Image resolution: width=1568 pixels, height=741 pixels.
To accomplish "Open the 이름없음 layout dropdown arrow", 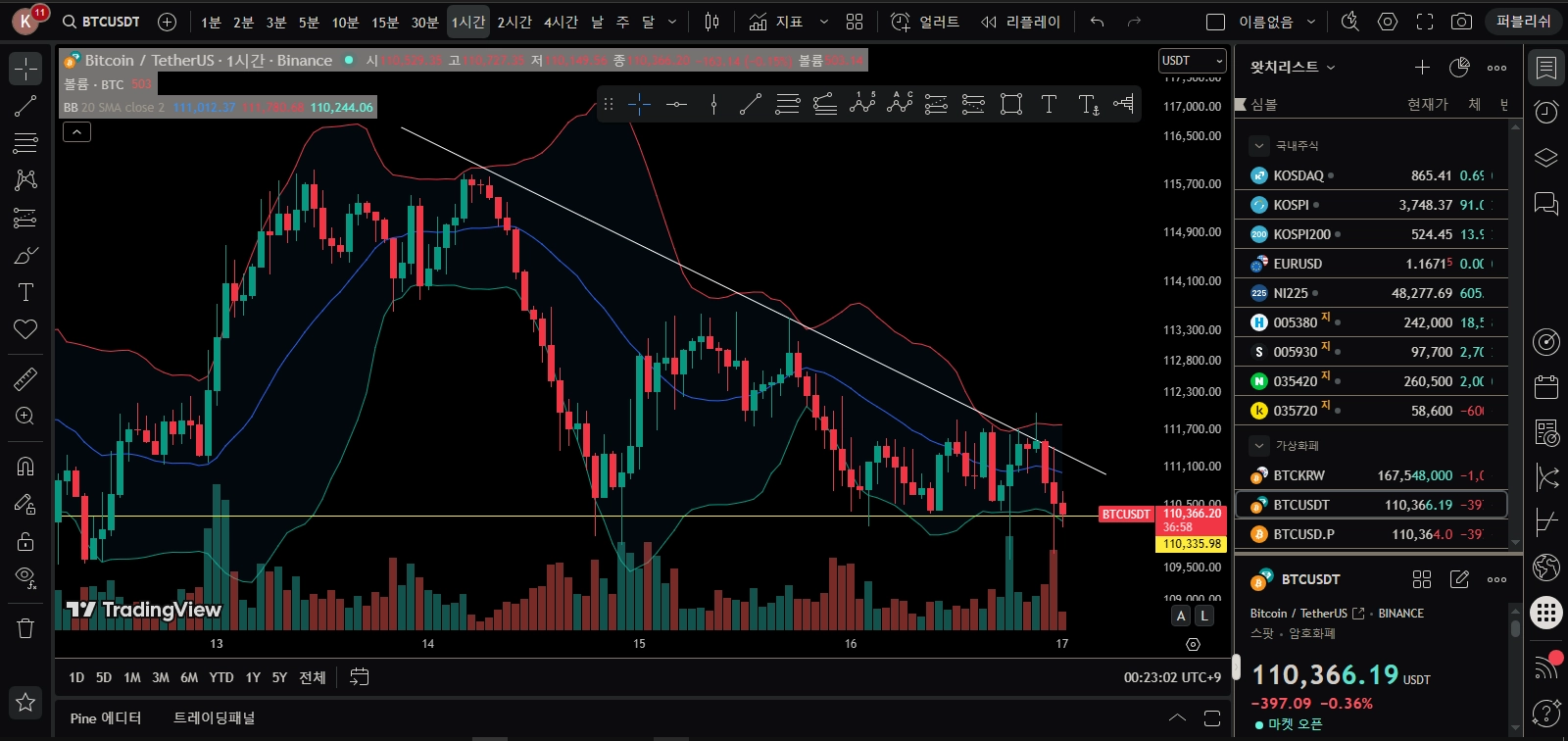I will click(1311, 22).
